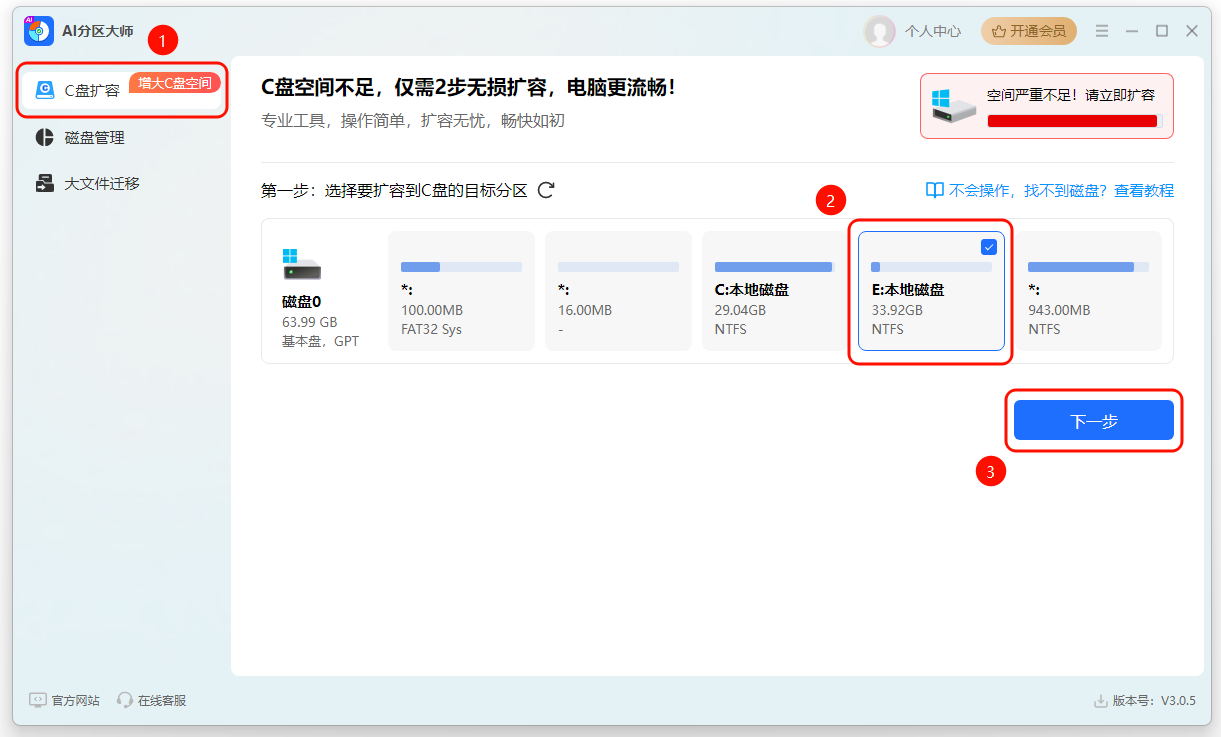Open the 在线客服 link
The width and height of the screenshot is (1221, 737).
(x=162, y=700)
